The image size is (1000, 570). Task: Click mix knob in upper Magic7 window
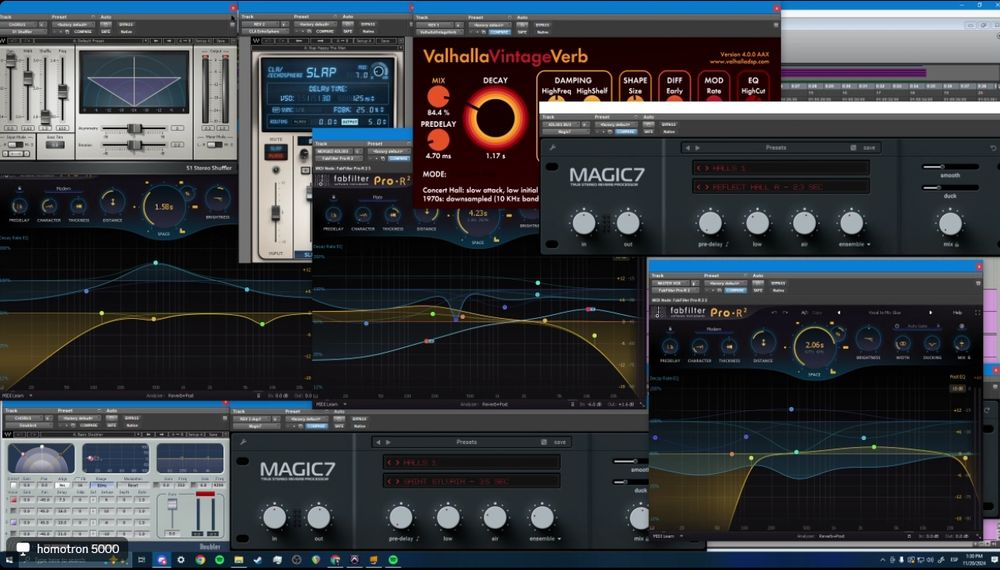(x=950, y=223)
